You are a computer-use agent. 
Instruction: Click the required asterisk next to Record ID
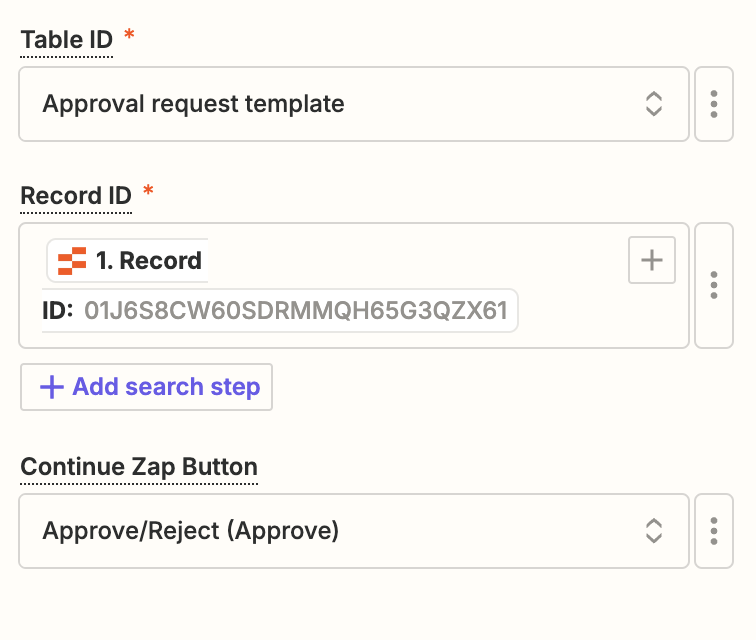tap(148, 191)
